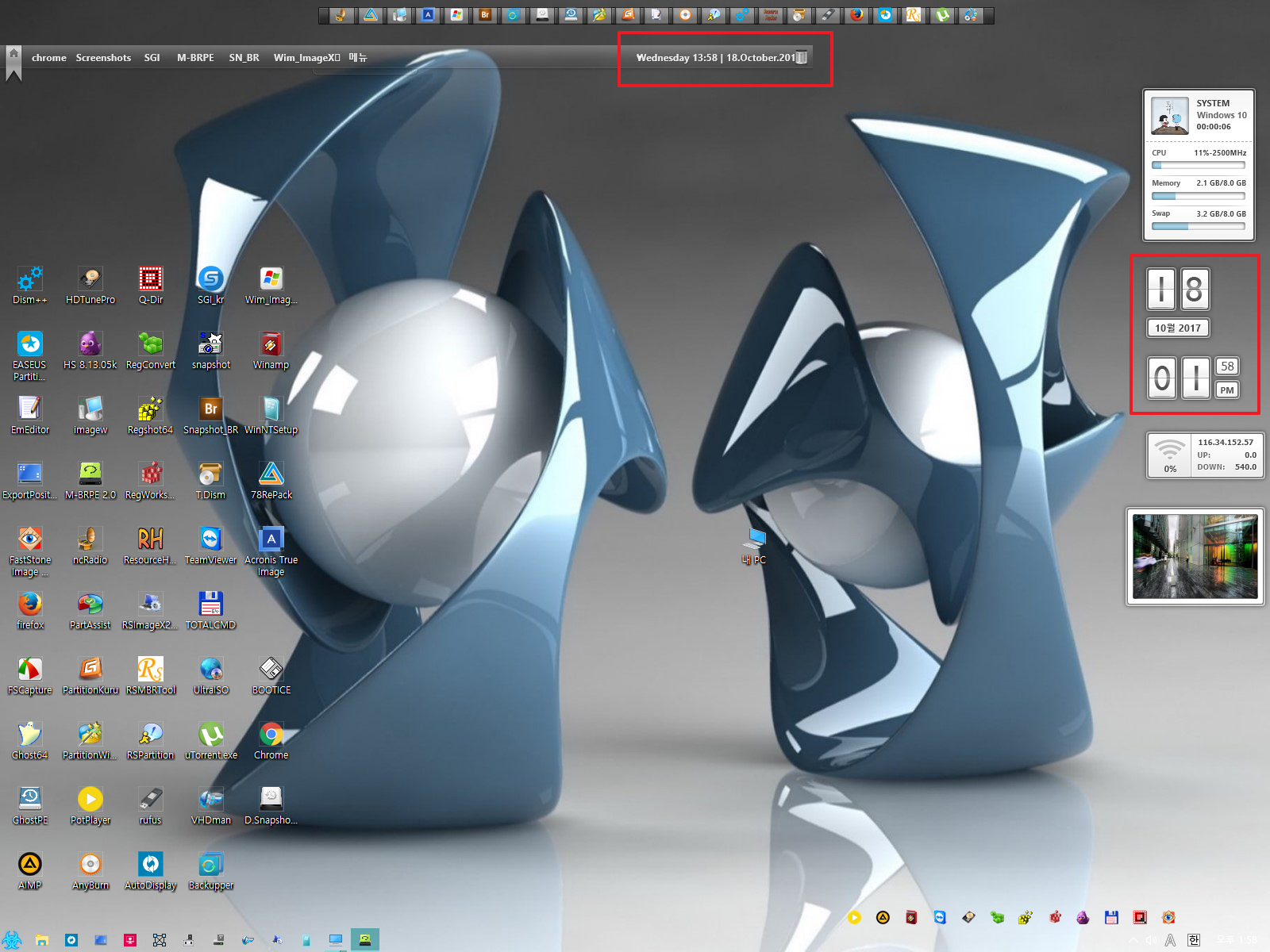Image resolution: width=1270 pixels, height=952 pixels.
Task: Open the snapshot desktop icon
Action: 211,351
